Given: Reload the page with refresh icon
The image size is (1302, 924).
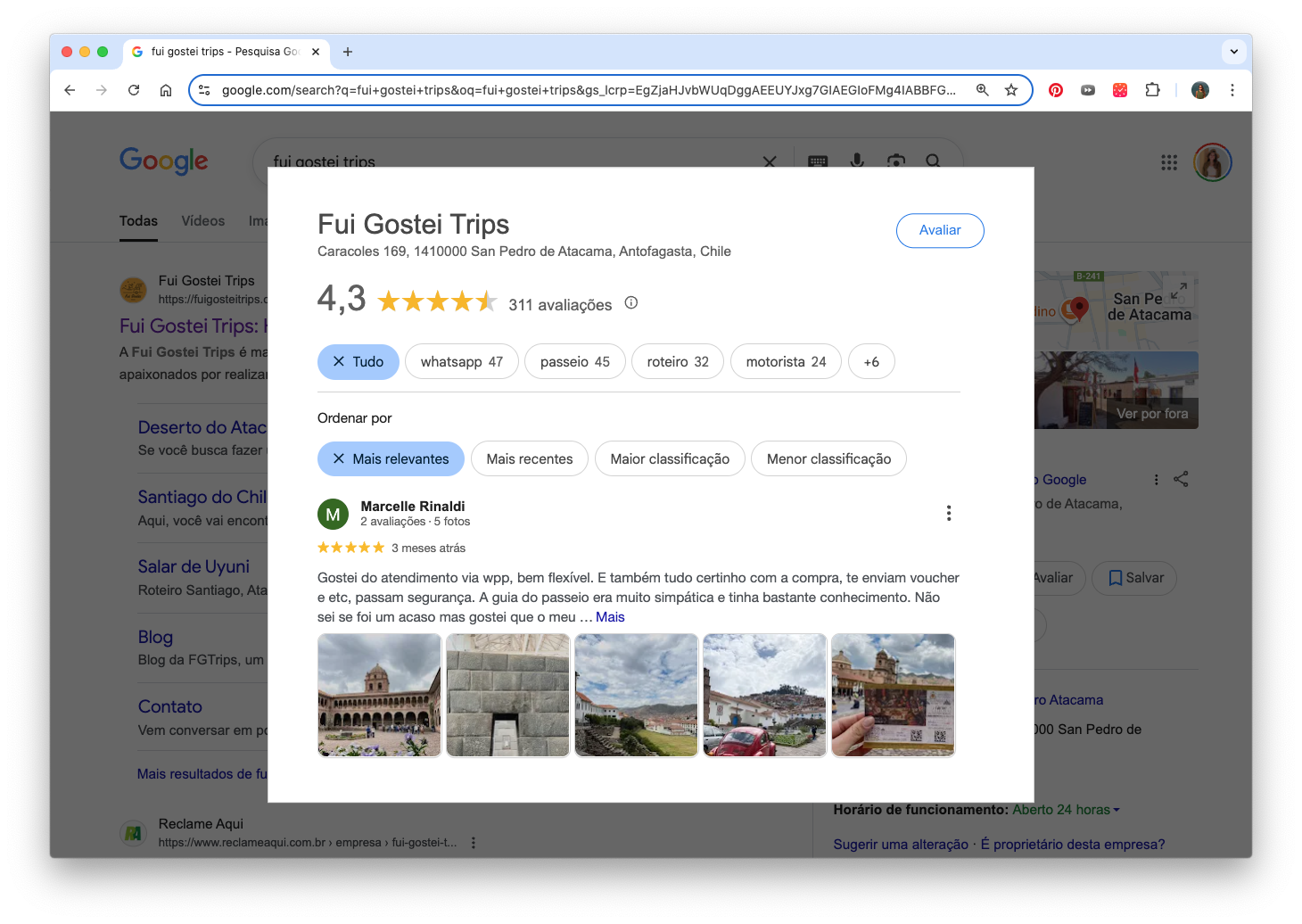Looking at the screenshot, I should pyautogui.click(x=134, y=90).
